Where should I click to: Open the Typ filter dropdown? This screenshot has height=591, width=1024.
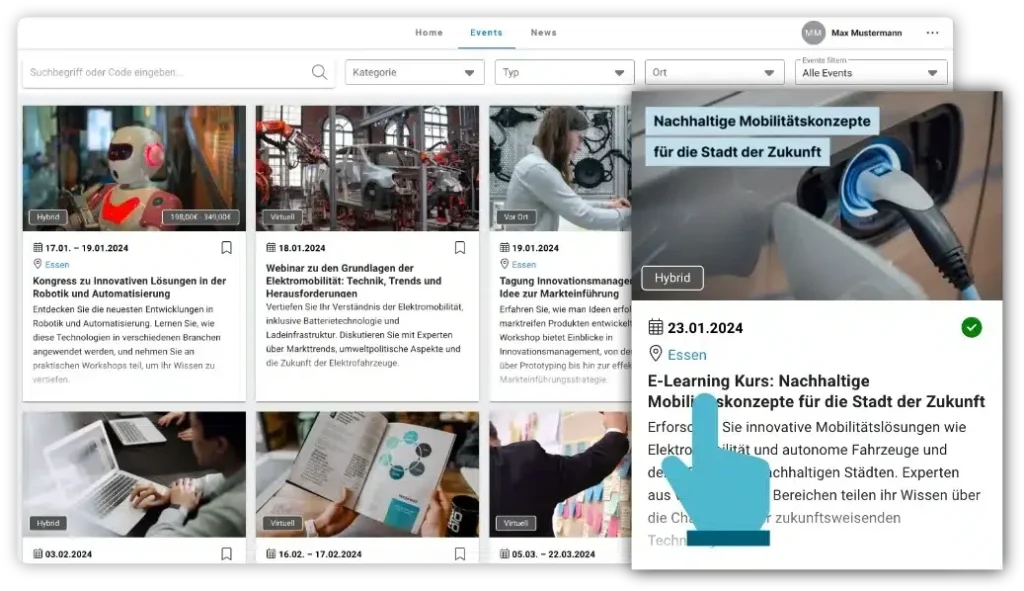(x=564, y=73)
